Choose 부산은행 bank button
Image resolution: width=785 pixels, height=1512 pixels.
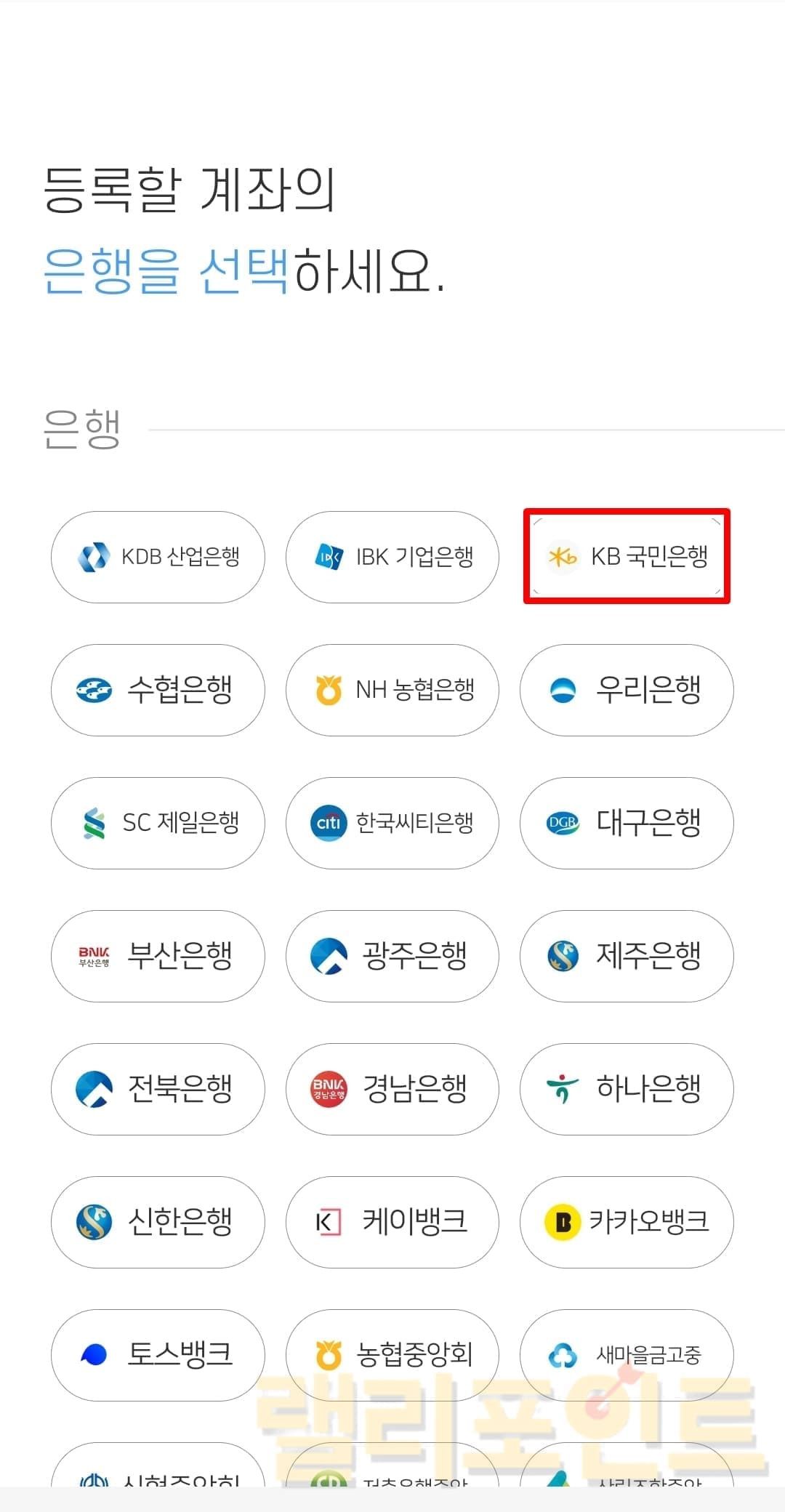coord(158,956)
